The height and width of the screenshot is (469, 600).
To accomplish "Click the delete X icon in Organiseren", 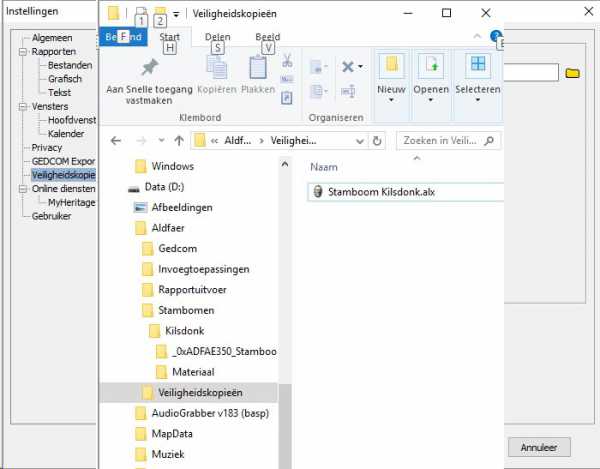I will [349, 67].
